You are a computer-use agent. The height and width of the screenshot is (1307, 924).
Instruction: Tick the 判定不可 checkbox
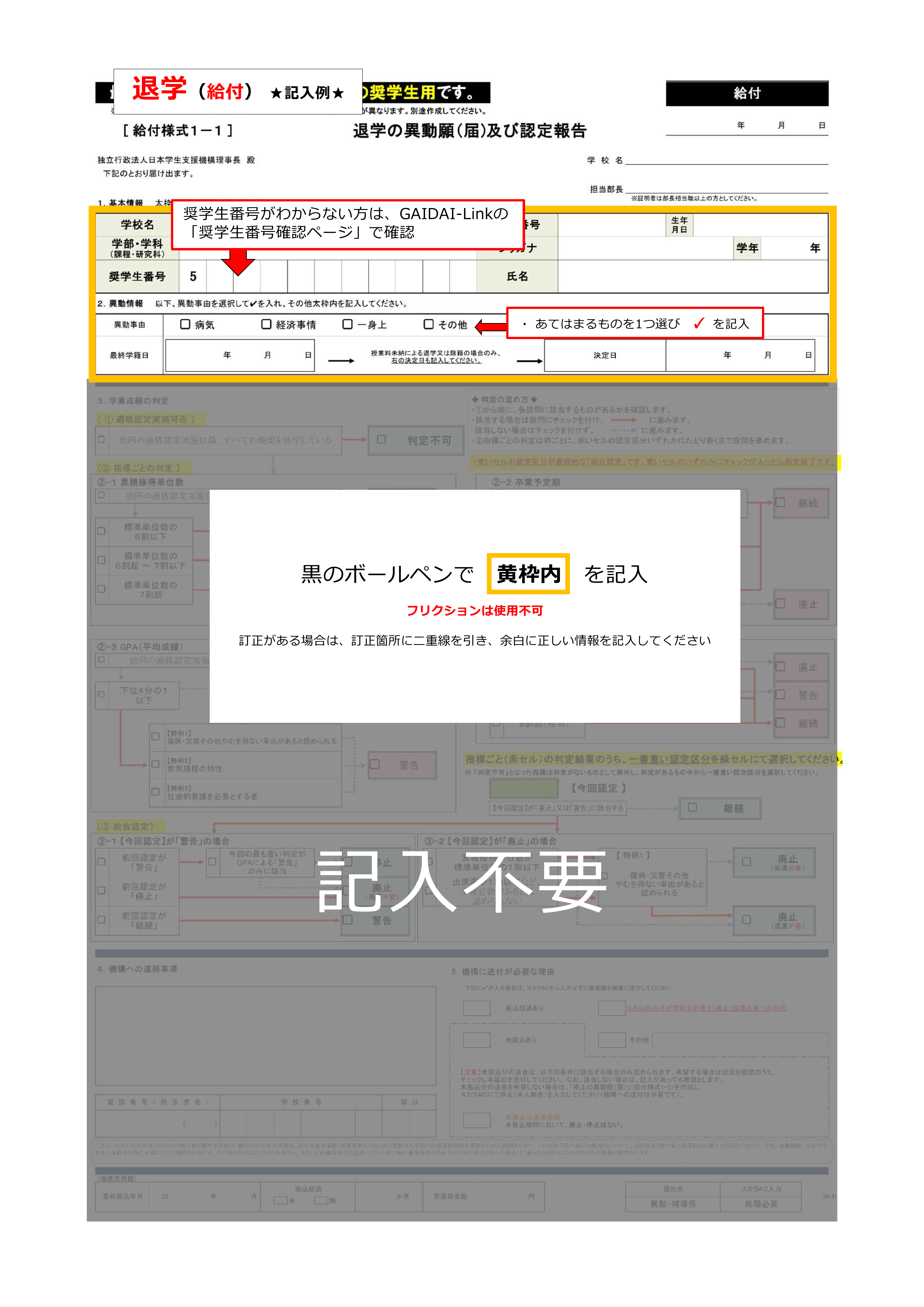pos(381,439)
